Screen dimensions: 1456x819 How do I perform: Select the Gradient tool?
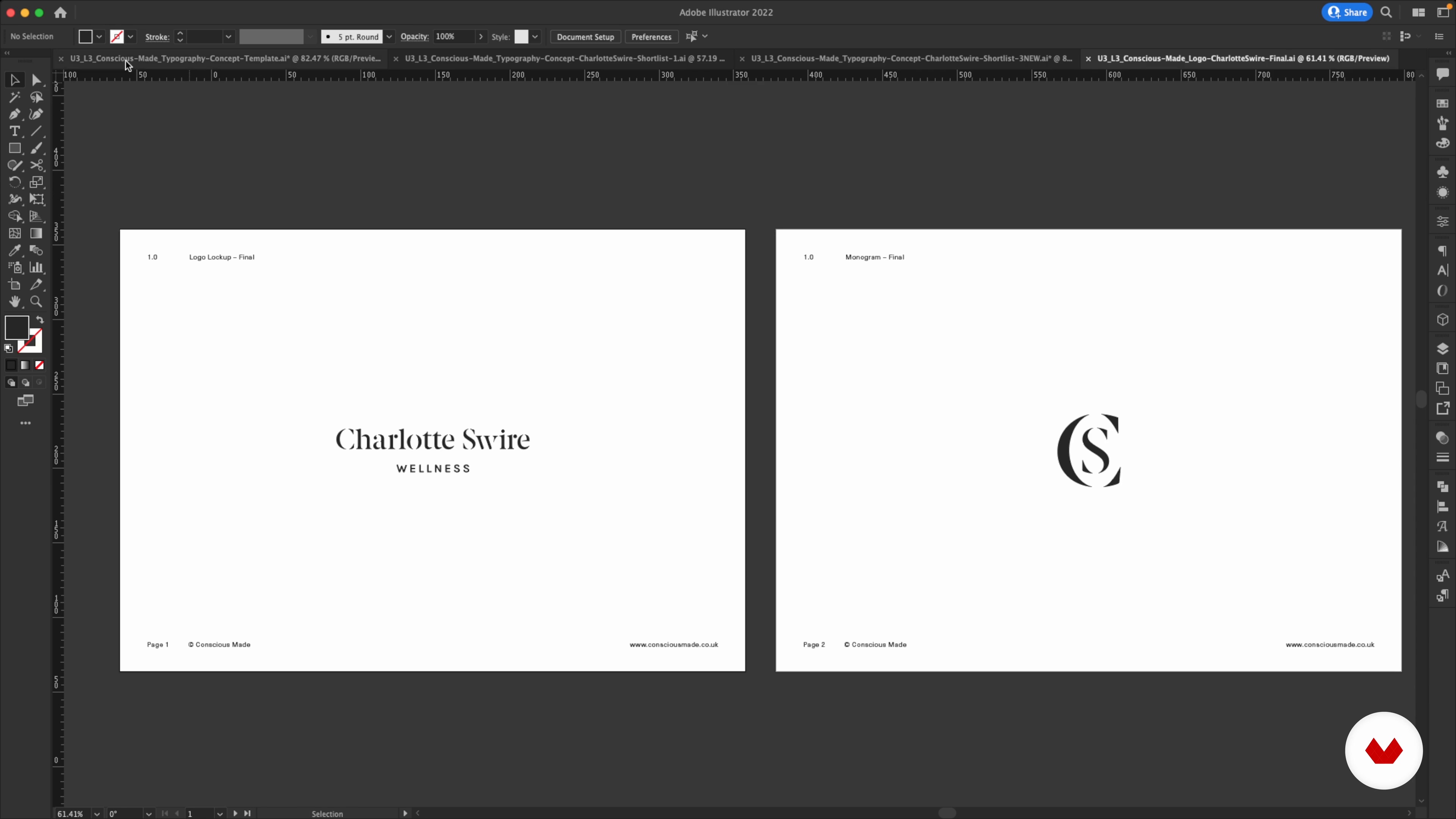coord(36,234)
